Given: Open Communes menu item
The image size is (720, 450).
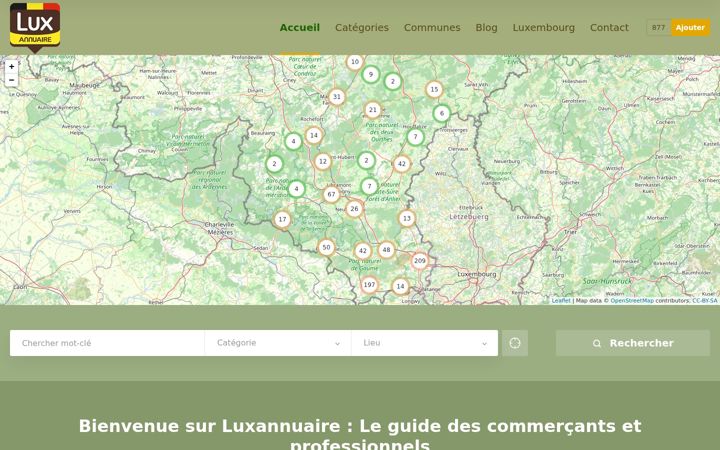Looking at the screenshot, I should coord(432,28).
